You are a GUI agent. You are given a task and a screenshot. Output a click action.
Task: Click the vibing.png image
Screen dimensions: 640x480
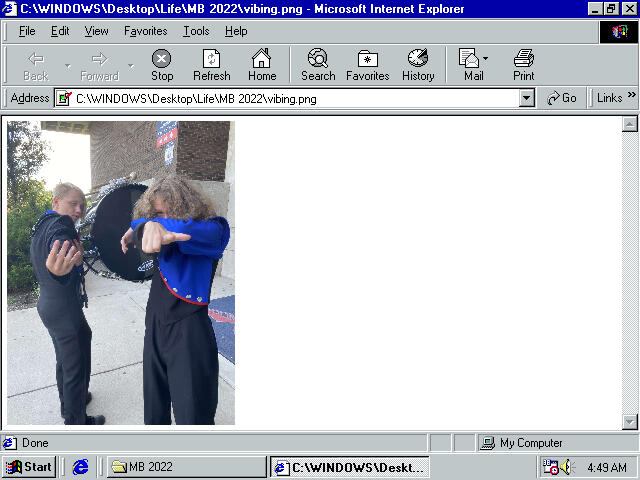pyautogui.click(x=120, y=272)
